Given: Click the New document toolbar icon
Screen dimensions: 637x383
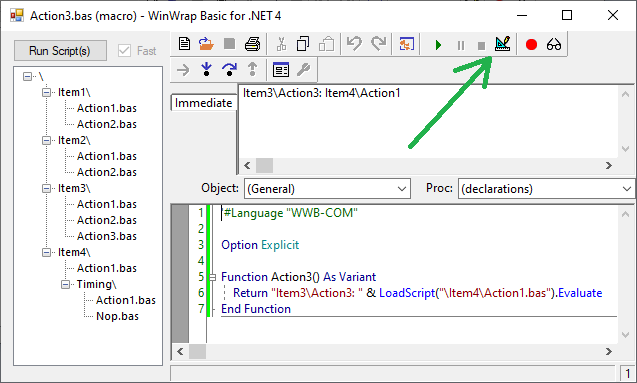Looking at the screenshot, I should click(184, 44).
